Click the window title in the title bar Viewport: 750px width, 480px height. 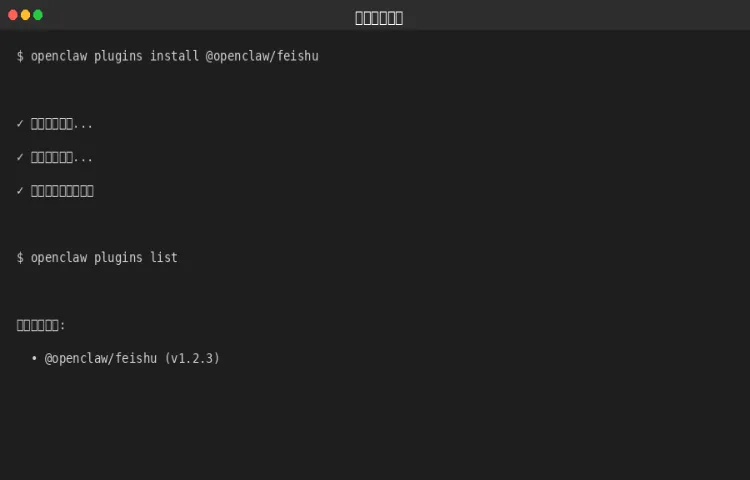pyautogui.click(x=379, y=18)
